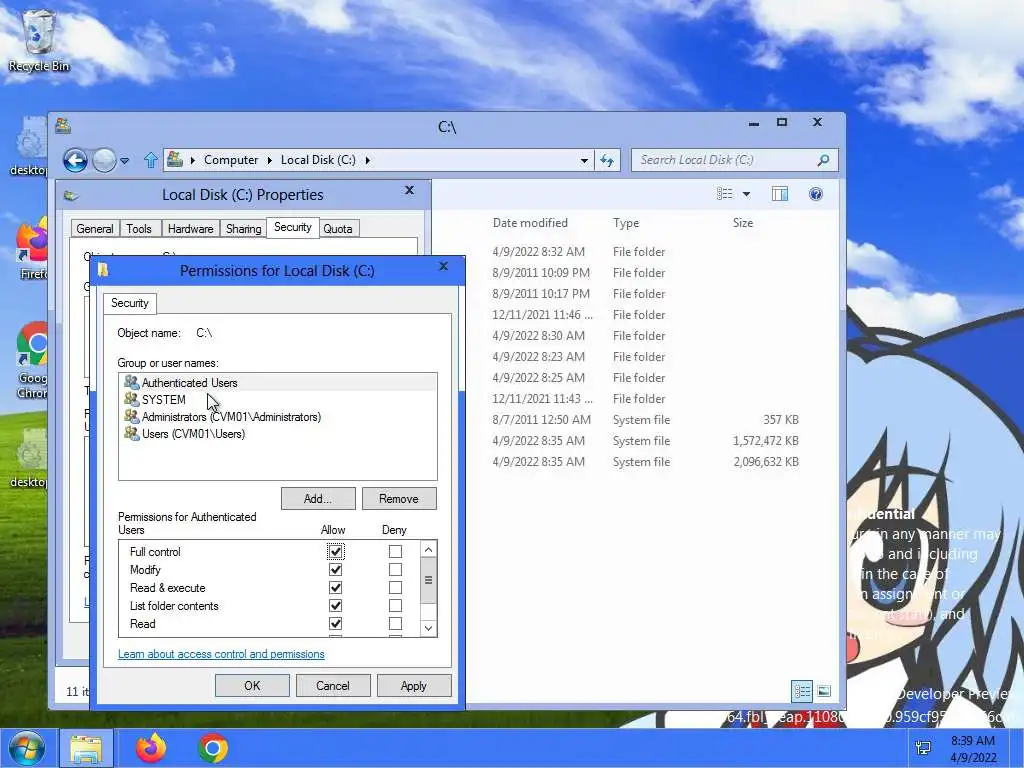This screenshot has height=768, width=1024.
Task: Expand the arrow before Computer in breadcrumb
Action: (193, 160)
